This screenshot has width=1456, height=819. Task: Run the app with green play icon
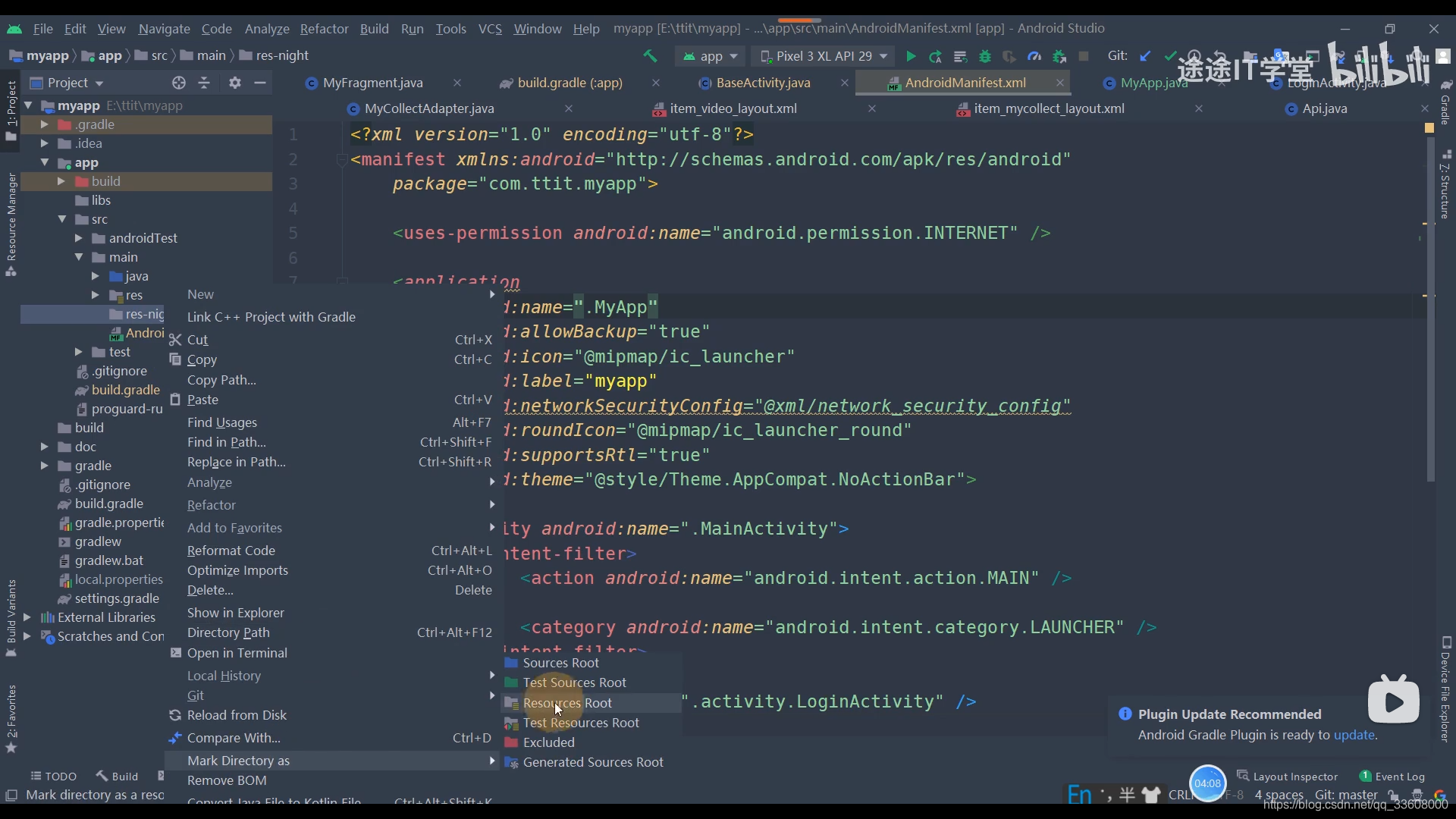pyautogui.click(x=911, y=56)
